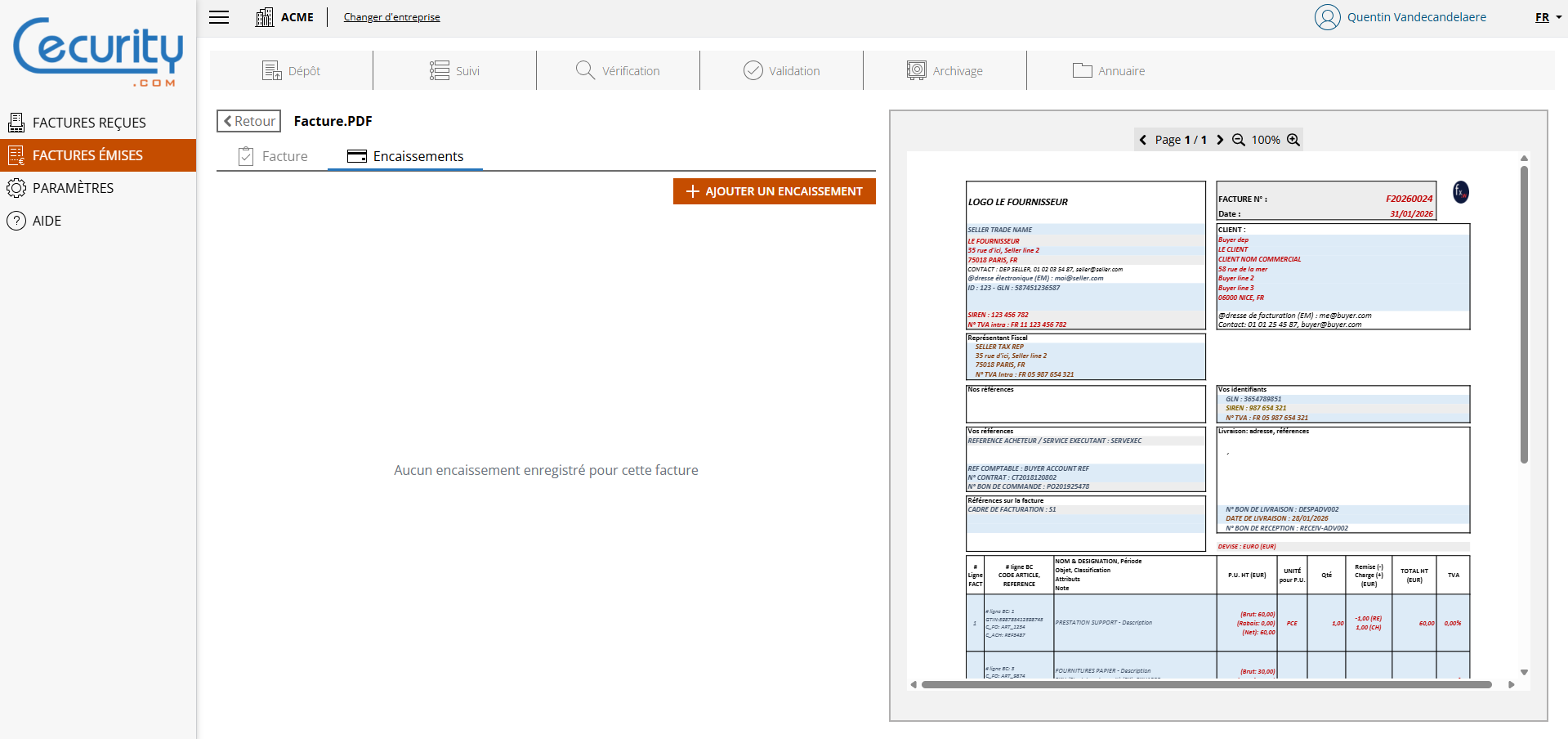
Task: Open Aide in the sidebar
Action: click(98, 221)
